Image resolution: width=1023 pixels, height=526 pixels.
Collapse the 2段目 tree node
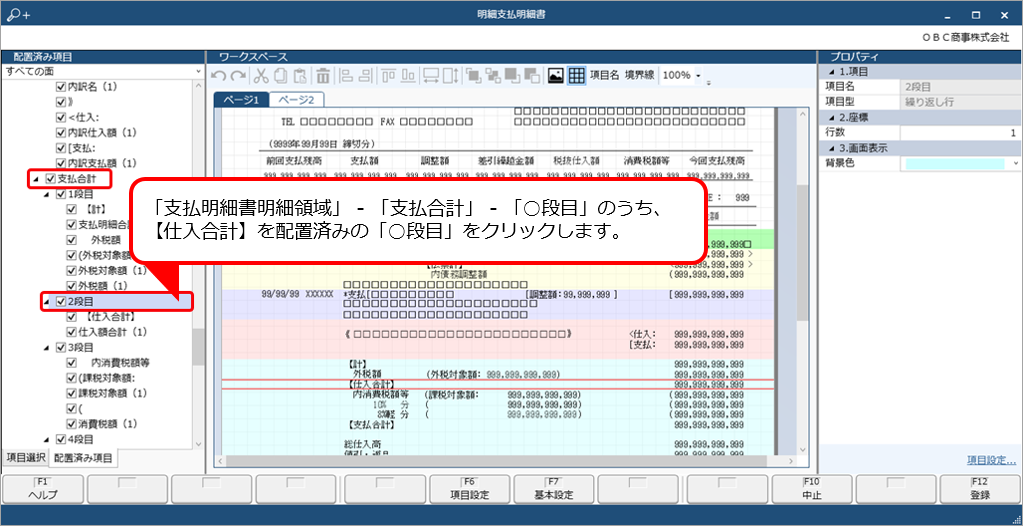point(47,302)
